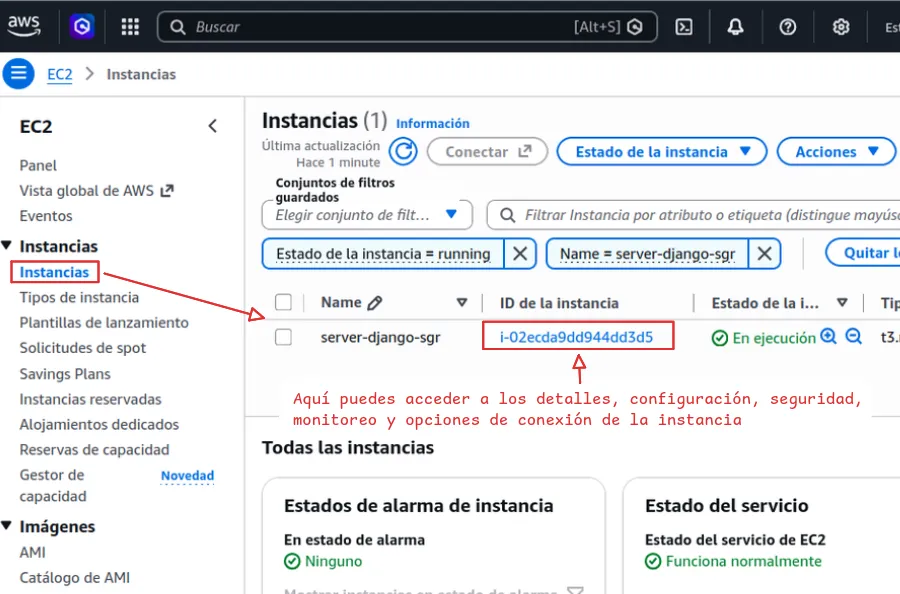This screenshot has height=594, width=900.
Task: Open Solicitudes de spot
Action: tap(83, 348)
